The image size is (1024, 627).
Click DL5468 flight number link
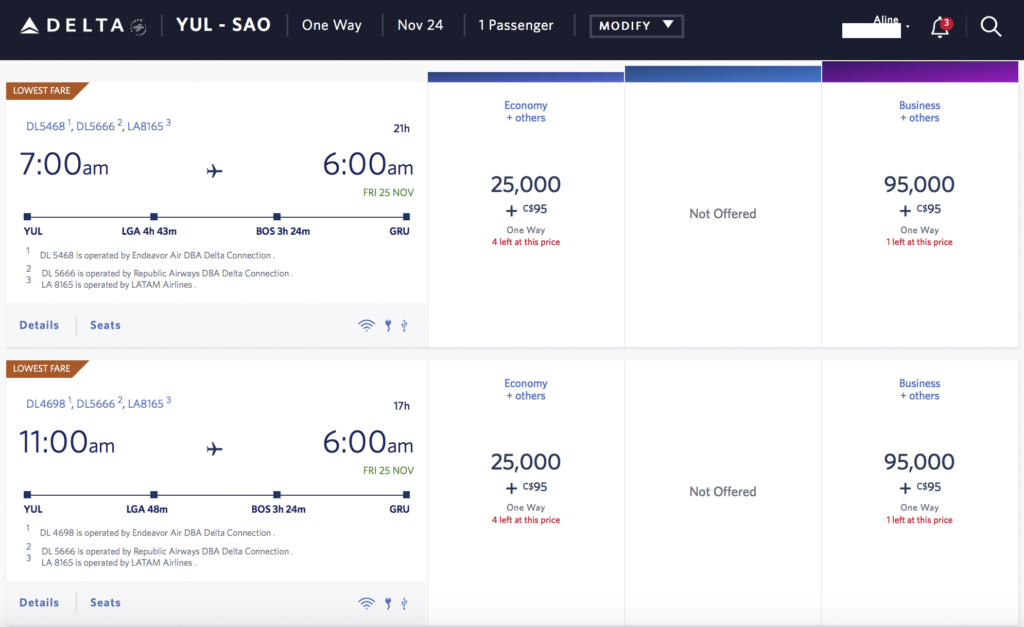click(46, 126)
